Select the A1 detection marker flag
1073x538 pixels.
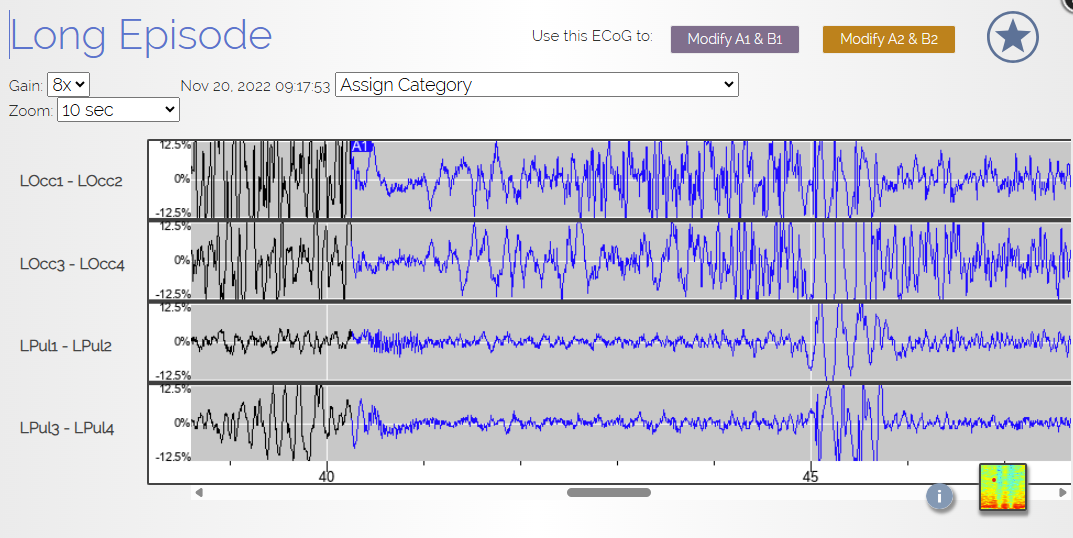(x=361, y=147)
